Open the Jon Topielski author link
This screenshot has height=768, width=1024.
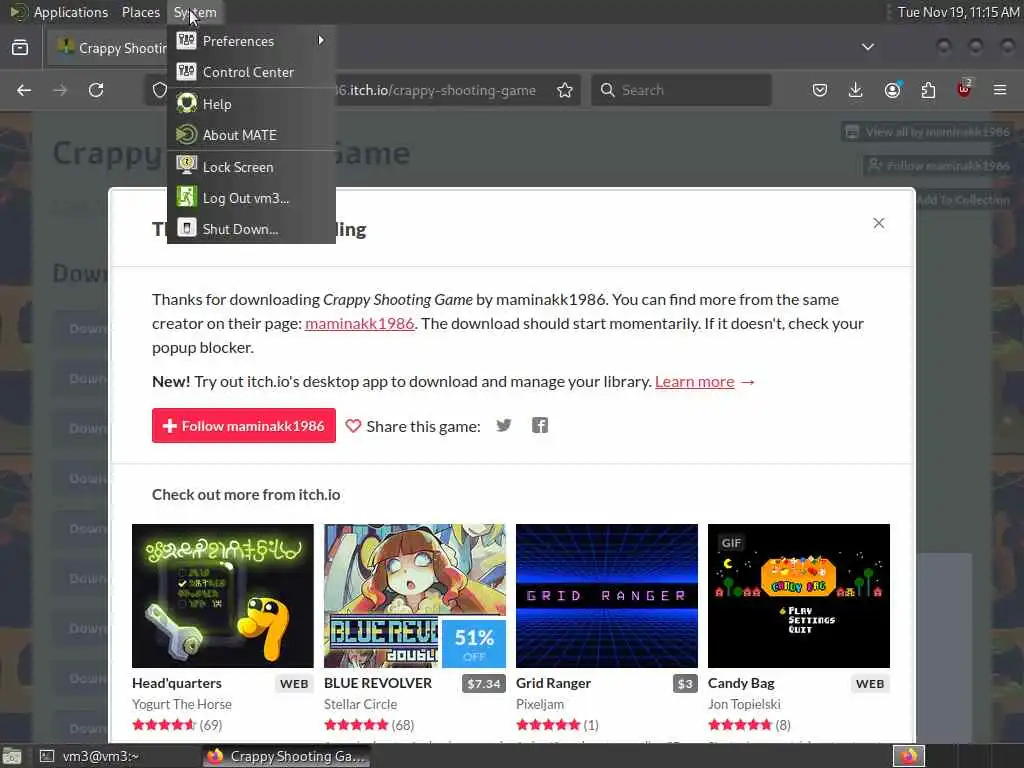coord(744,704)
